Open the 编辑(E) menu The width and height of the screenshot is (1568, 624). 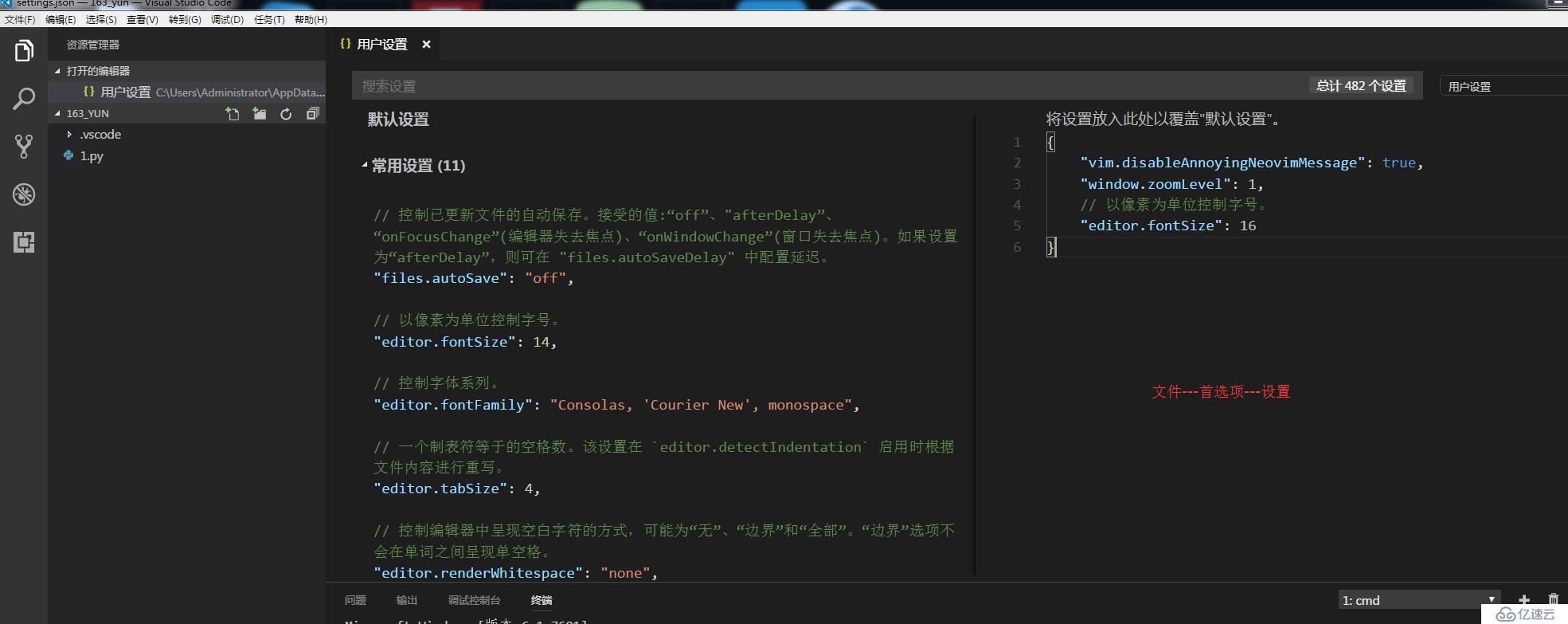[x=61, y=19]
